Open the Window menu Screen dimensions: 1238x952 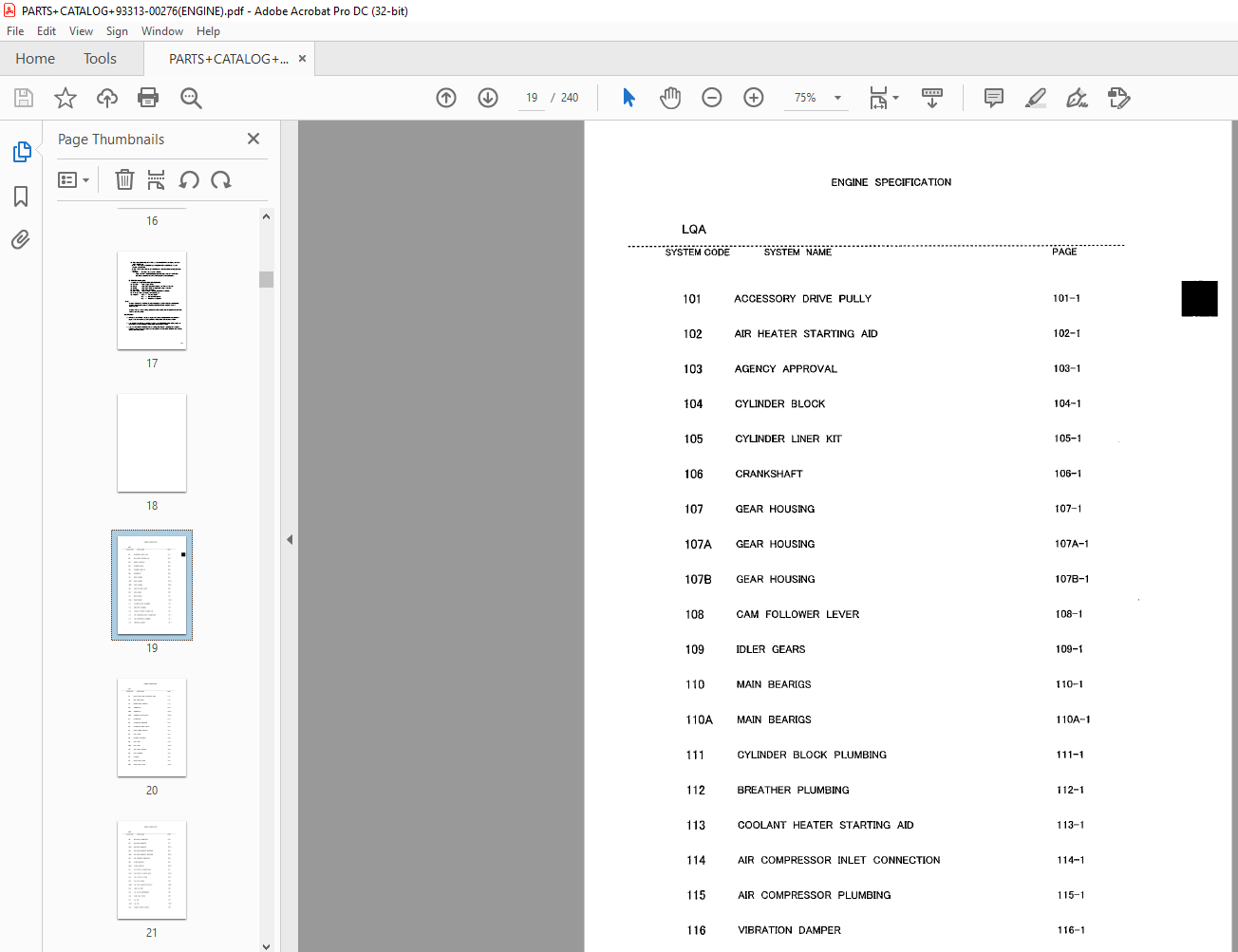162,31
